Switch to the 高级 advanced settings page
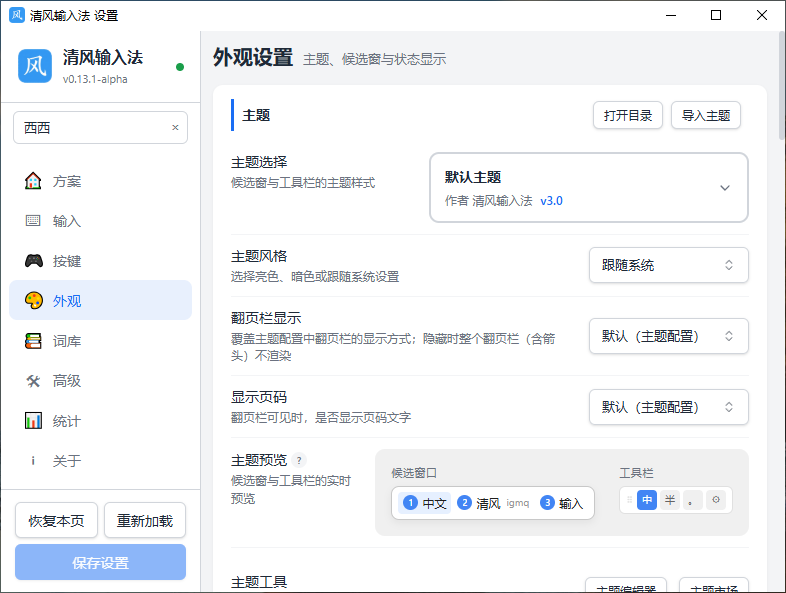The height and width of the screenshot is (593, 786). click(x=100, y=381)
